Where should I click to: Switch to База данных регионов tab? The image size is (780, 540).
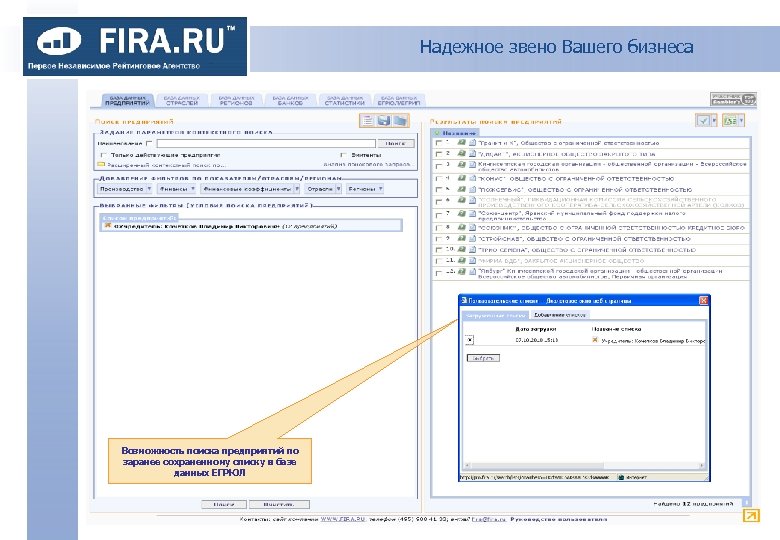236,100
